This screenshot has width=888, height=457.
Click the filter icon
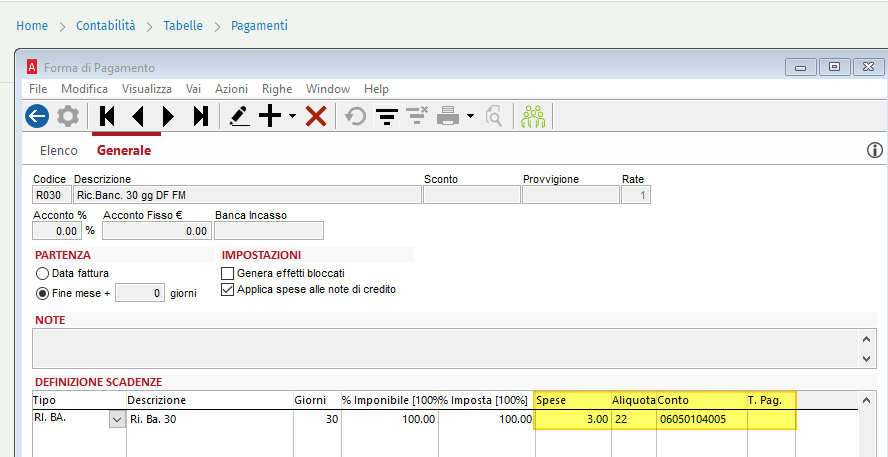pyautogui.click(x=387, y=117)
